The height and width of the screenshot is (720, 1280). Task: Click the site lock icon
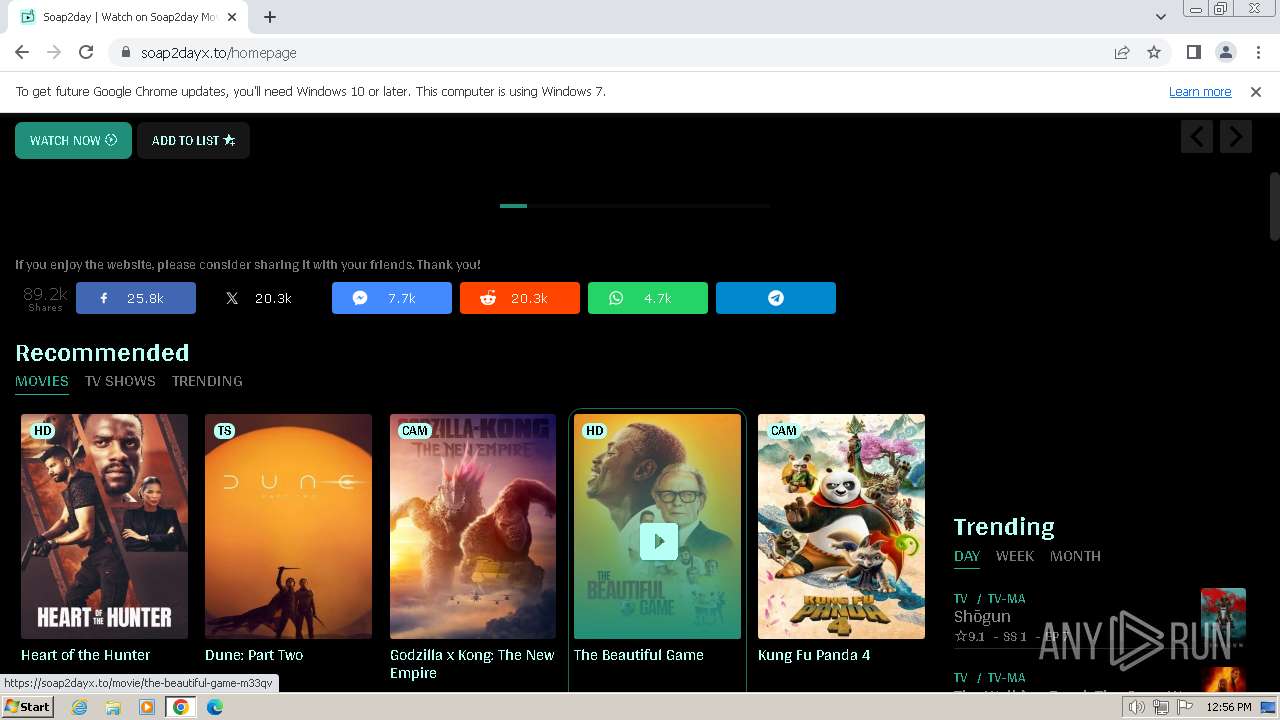[x=126, y=52]
